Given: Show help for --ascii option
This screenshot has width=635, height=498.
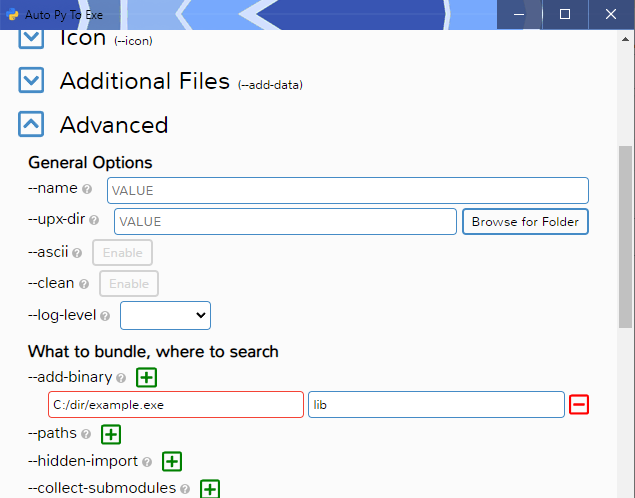Looking at the screenshot, I should coord(77,253).
